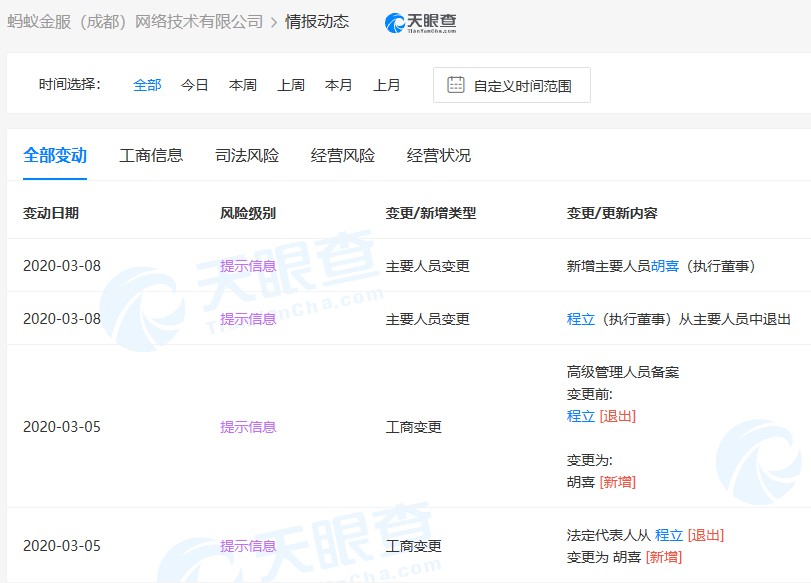
Task: Click the 时间选择 label
Action: pos(70,84)
